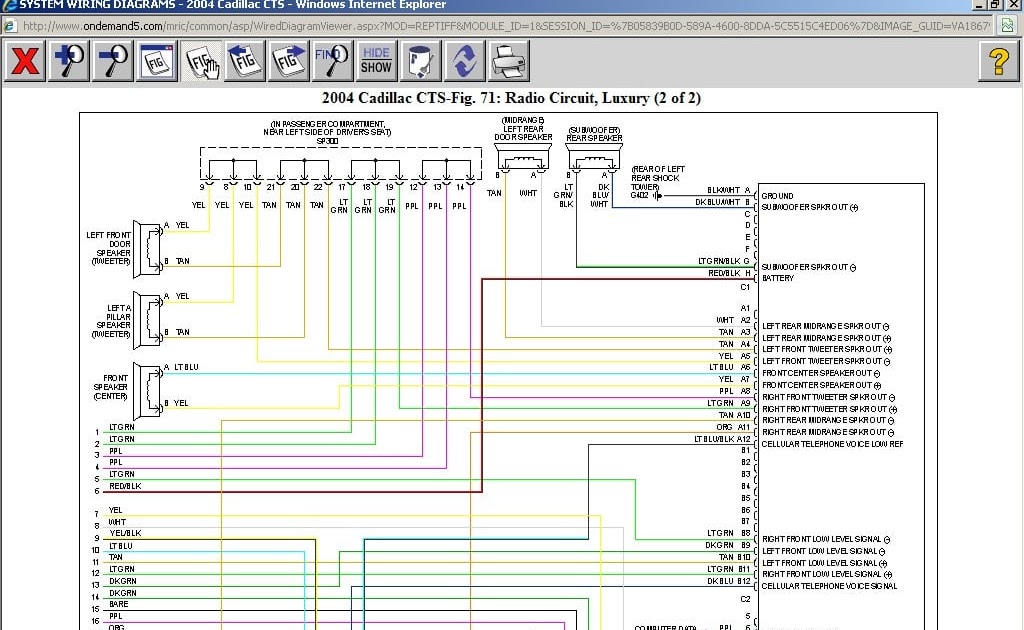Image resolution: width=1024 pixels, height=630 pixels.
Task: Click the minimize window button in title bar
Action: tap(979, 5)
